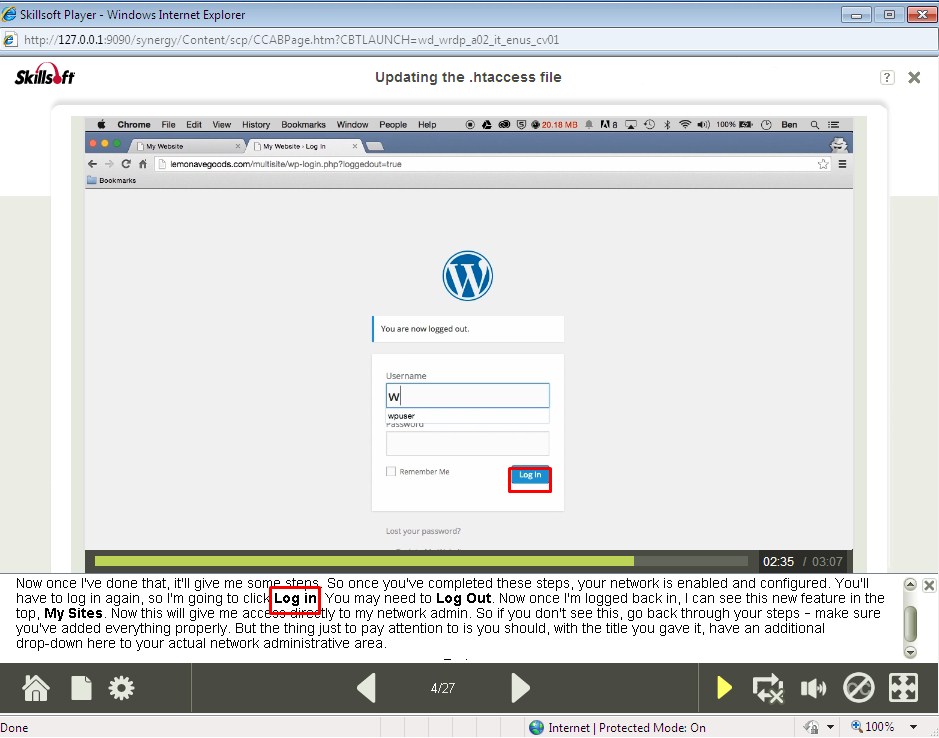Bookmark page with the star icon
The height and width of the screenshot is (738, 939).
point(823,164)
